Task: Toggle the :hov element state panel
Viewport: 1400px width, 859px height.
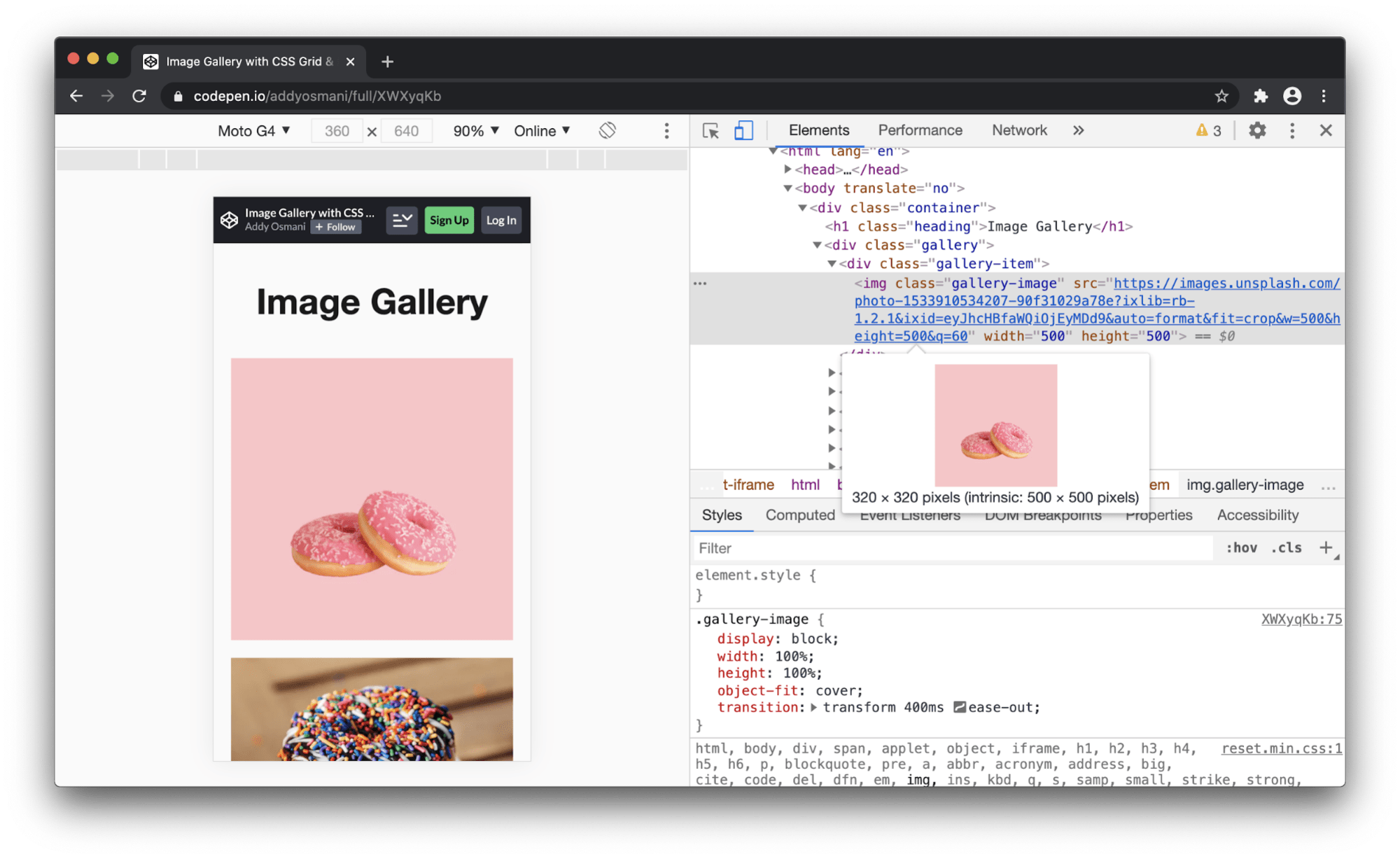Action: coord(1241,548)
